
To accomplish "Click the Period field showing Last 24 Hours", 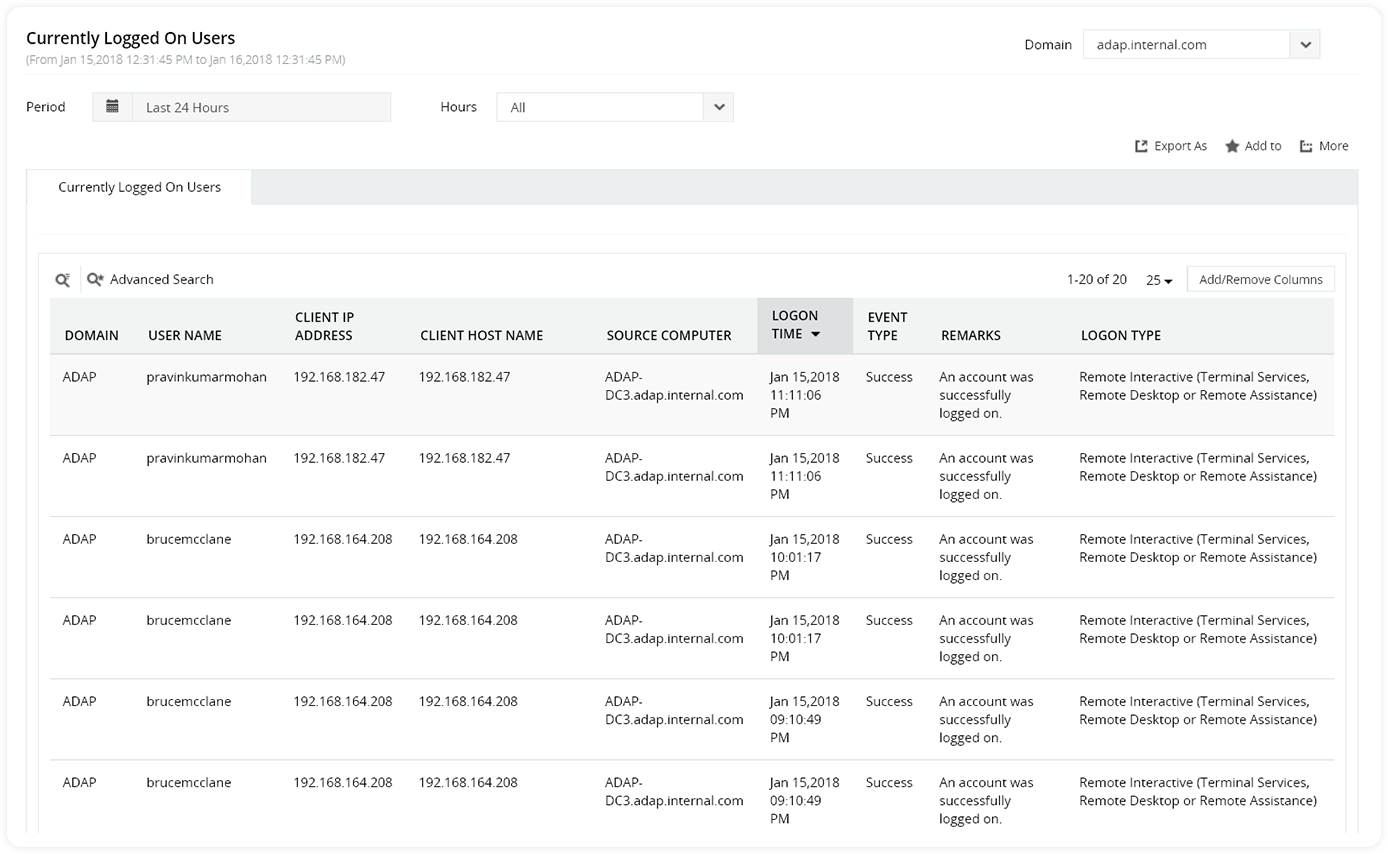I will pos(260,106).
